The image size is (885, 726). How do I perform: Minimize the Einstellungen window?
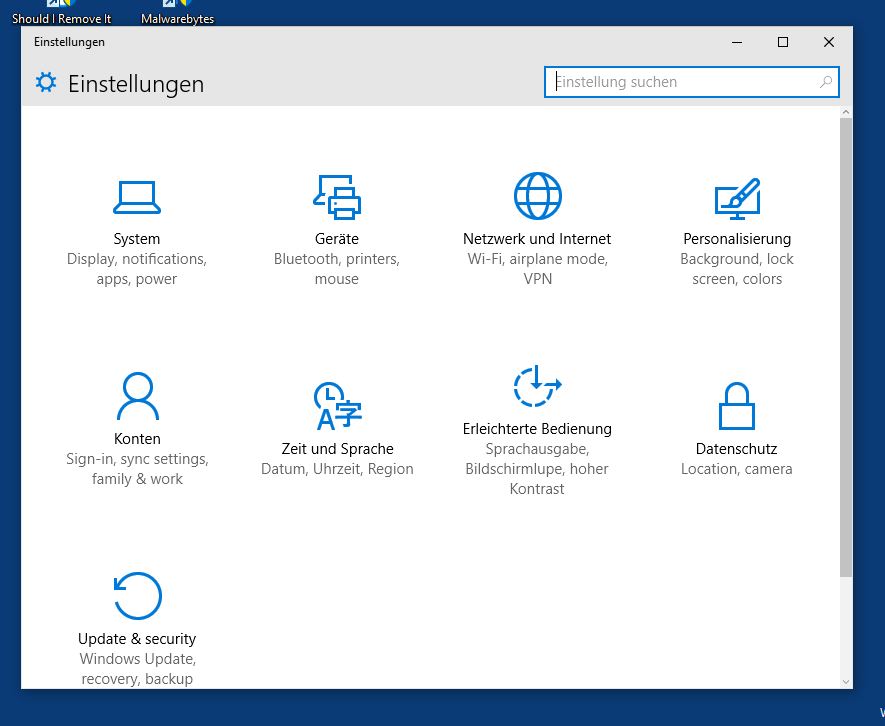tap(737, 42)
